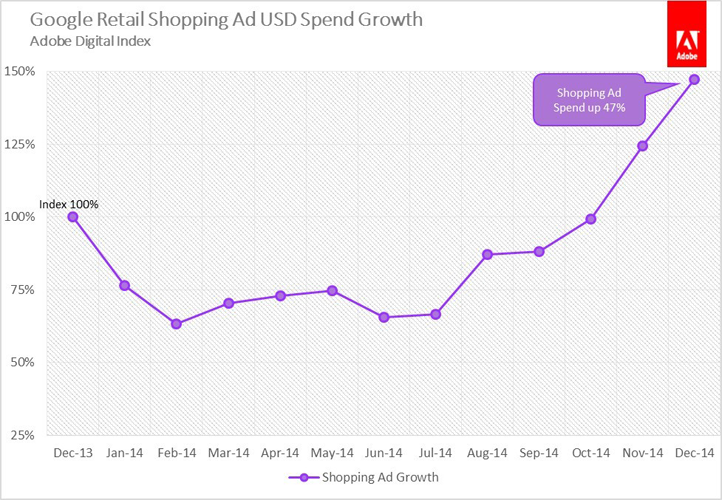Select the Jan-14 data point
722x500 pixels.
coord(124,286)
